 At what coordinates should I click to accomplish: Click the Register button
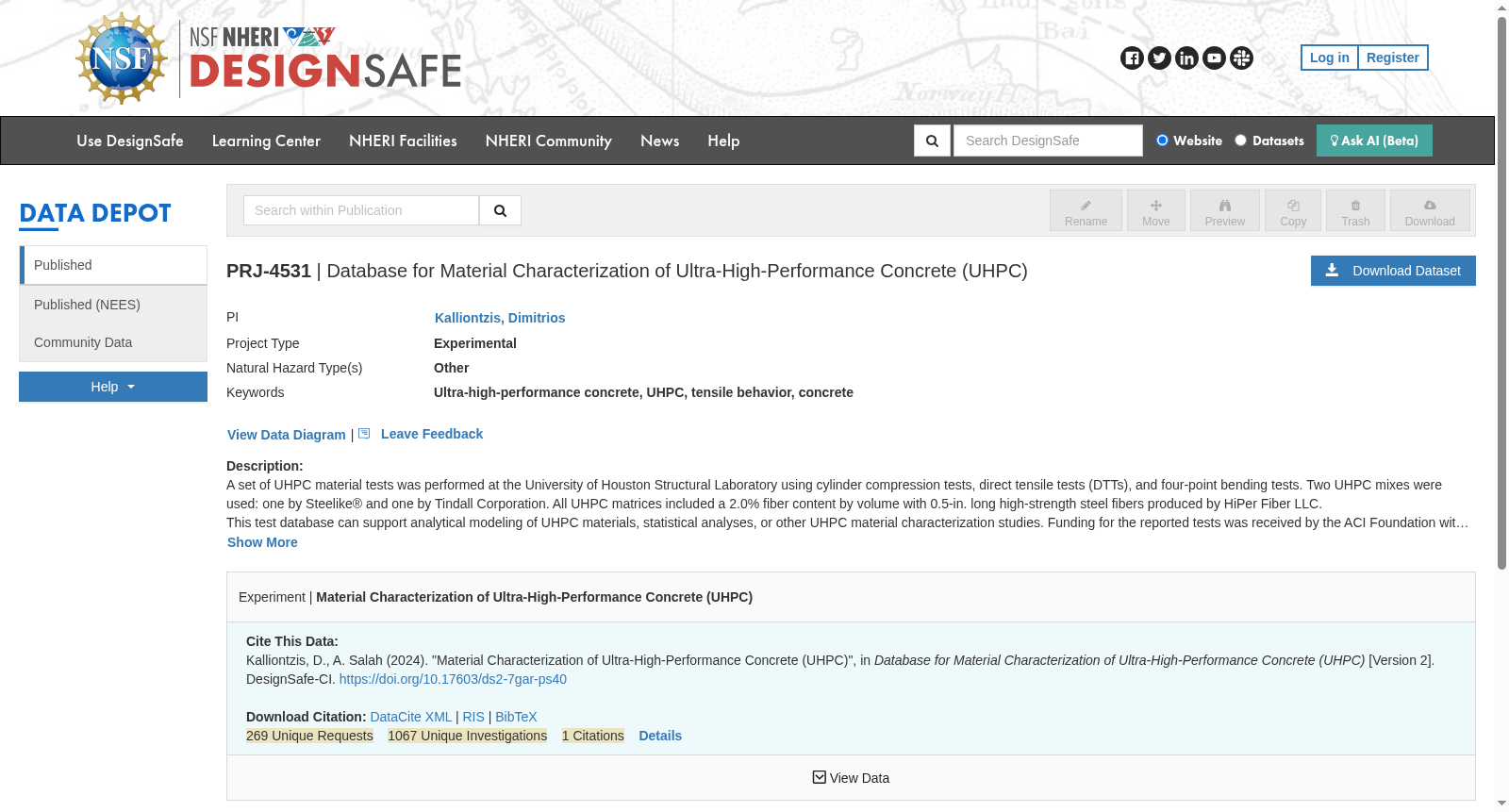pyautogui.click(x=1393, y=58)
